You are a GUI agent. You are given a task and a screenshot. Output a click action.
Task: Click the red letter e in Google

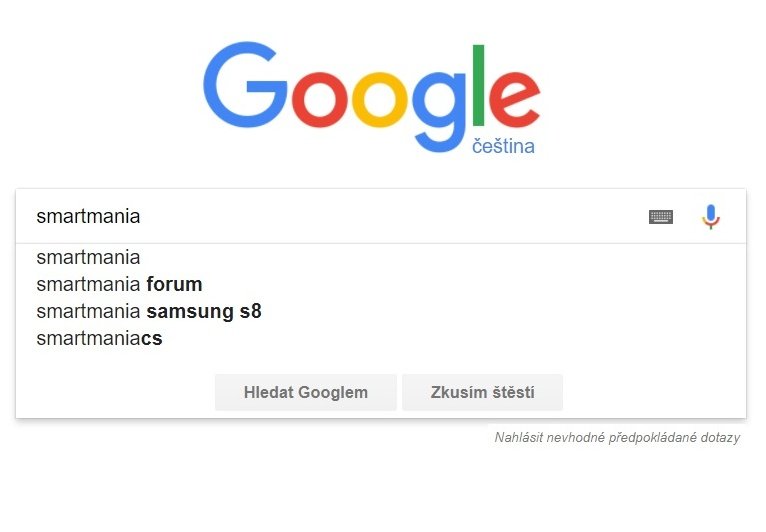pyautogui.click(x=514, y=99)
